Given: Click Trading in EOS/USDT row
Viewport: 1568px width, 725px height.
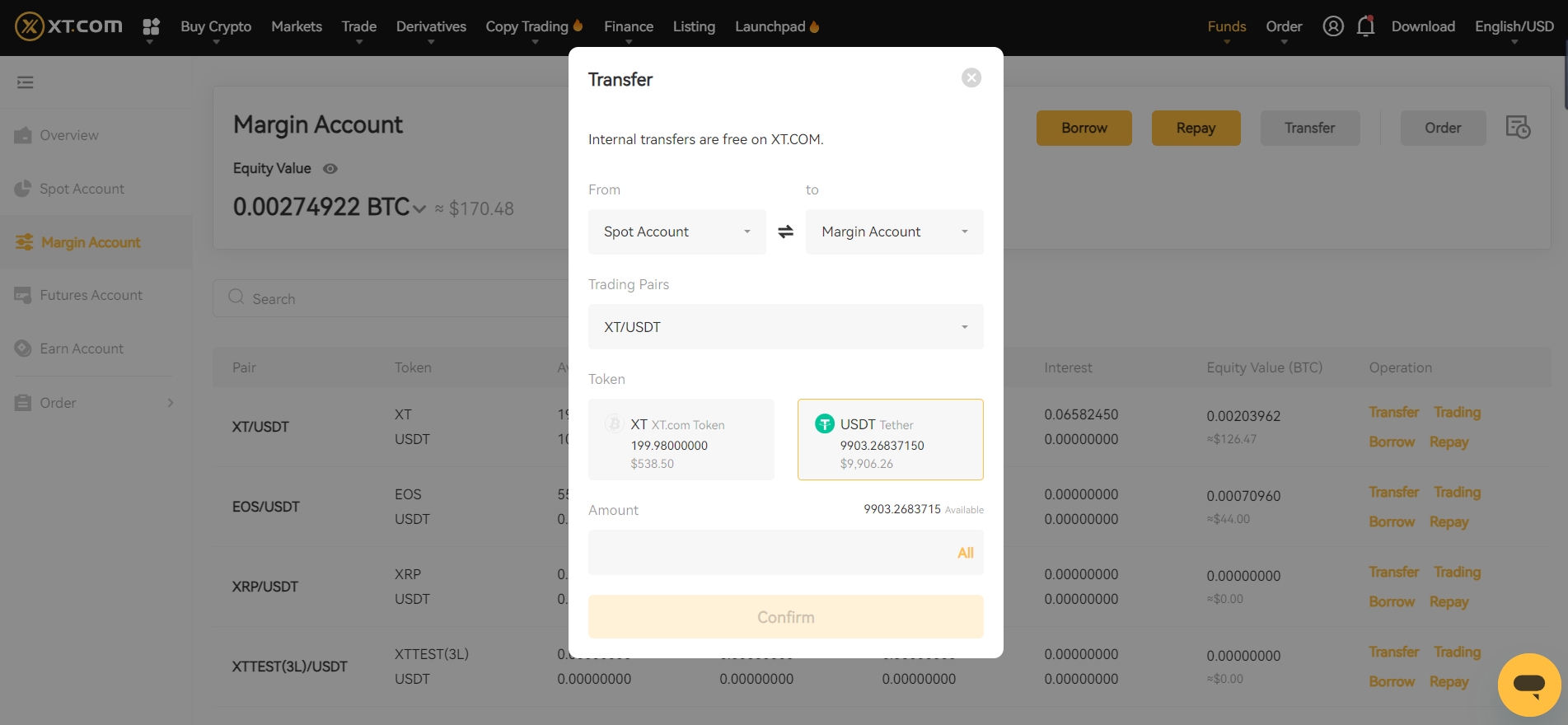Looking at the screenshot, I should 1457,492.
